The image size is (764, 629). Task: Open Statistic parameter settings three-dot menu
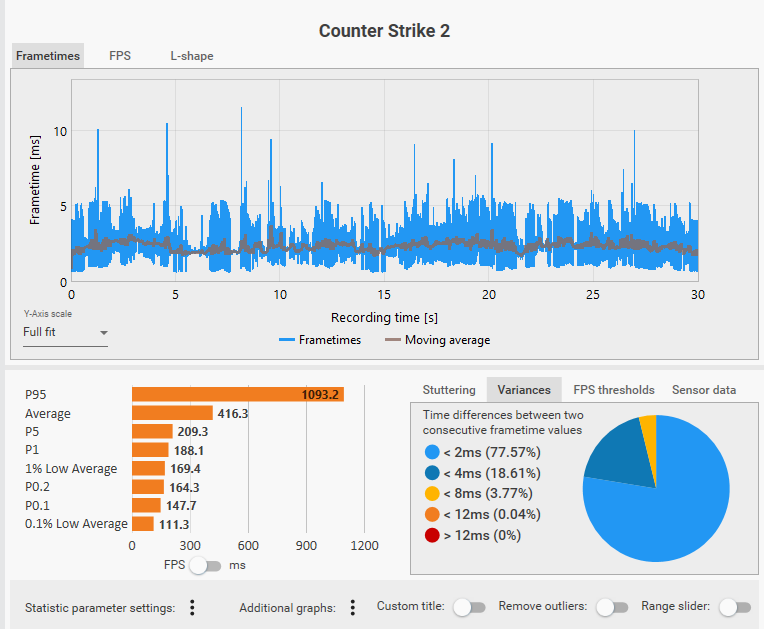pyautogui.click(x=192, y=608)
